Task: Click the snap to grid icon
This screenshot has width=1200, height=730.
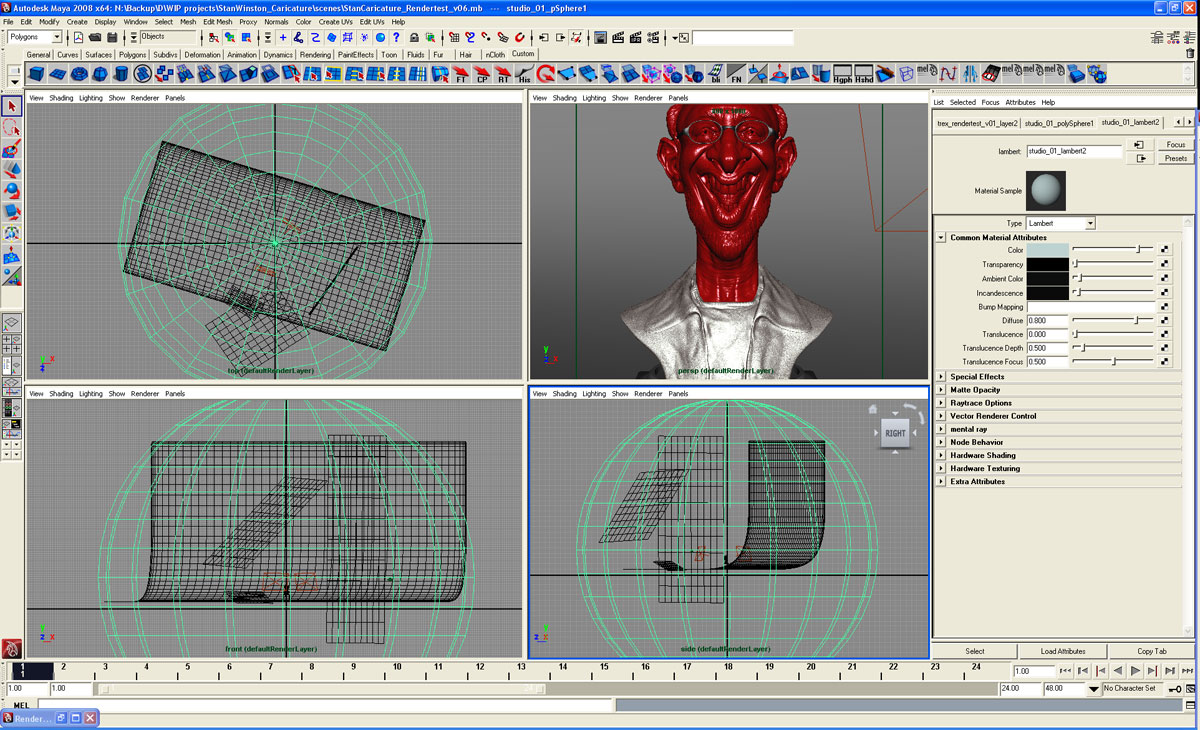Action: pyautogui.click(x=454, y=38)
